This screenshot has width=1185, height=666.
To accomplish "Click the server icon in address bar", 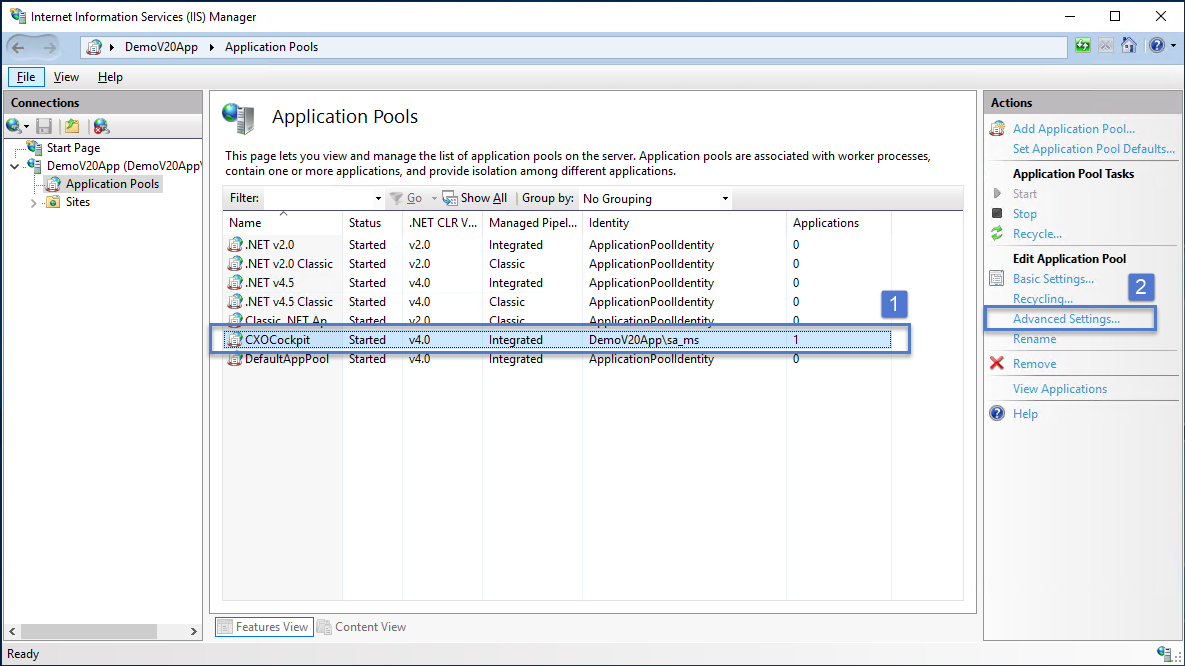I will pos(94,47).
